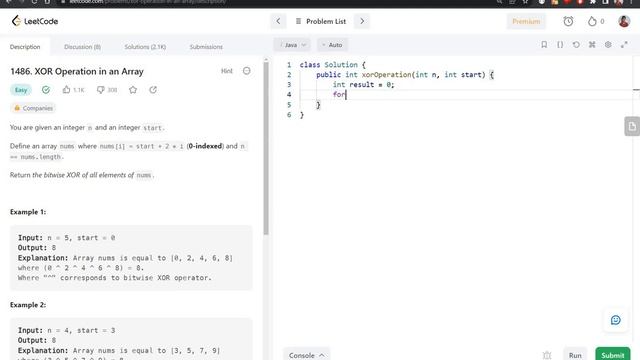Toggle fullscreen editor icon

624,44
